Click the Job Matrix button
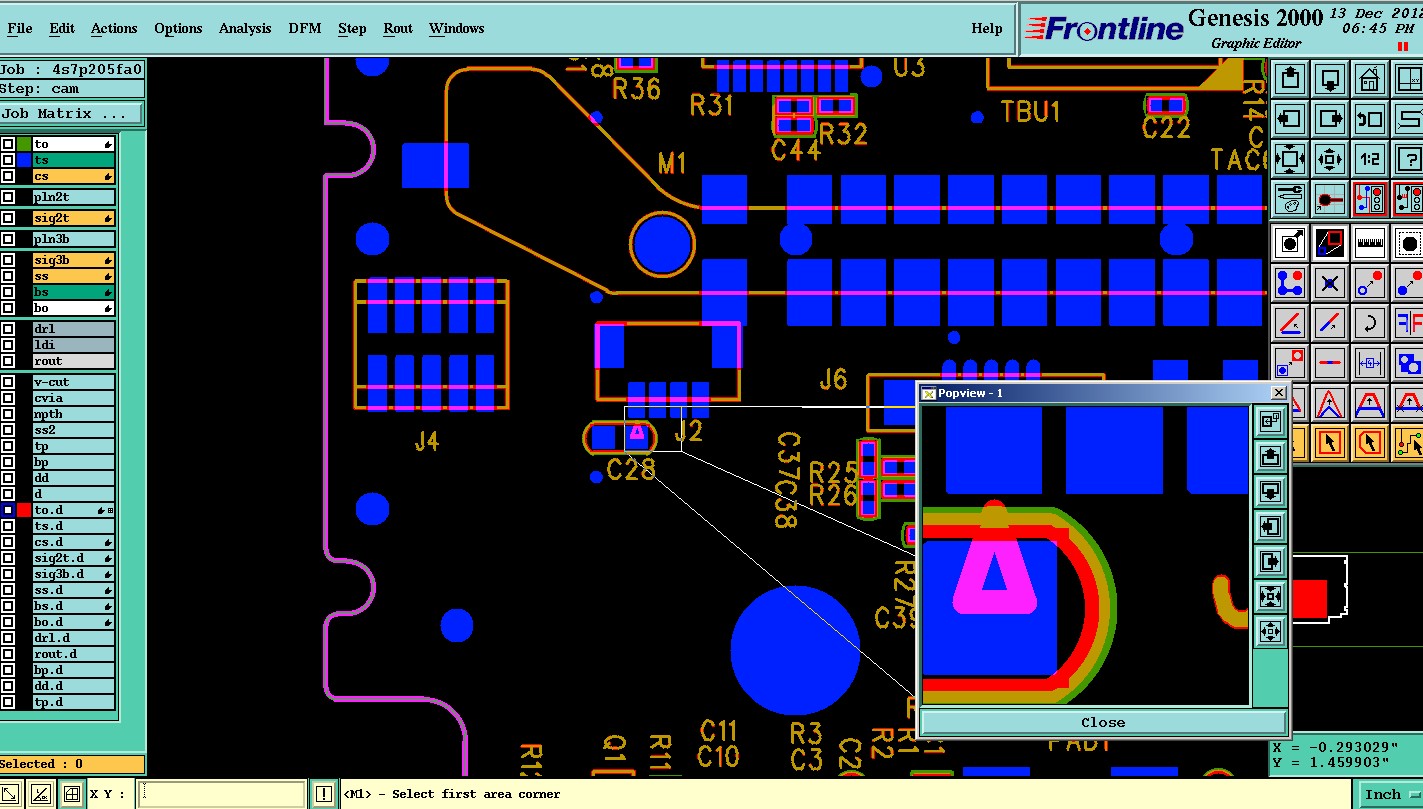Viewport: 1423px width, 809px height. coord(72,114)
